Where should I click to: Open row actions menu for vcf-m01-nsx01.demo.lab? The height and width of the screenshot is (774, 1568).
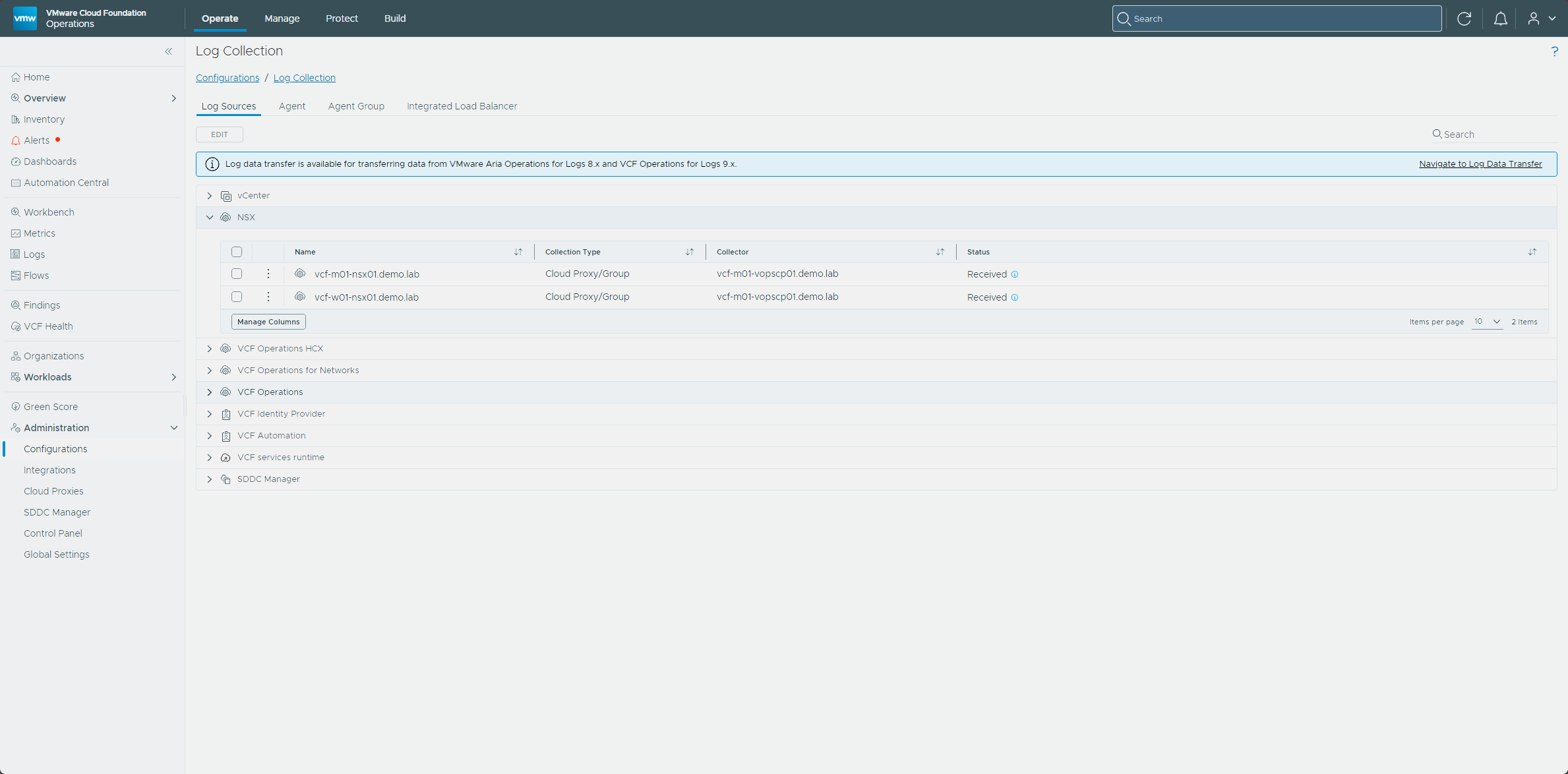268,274
